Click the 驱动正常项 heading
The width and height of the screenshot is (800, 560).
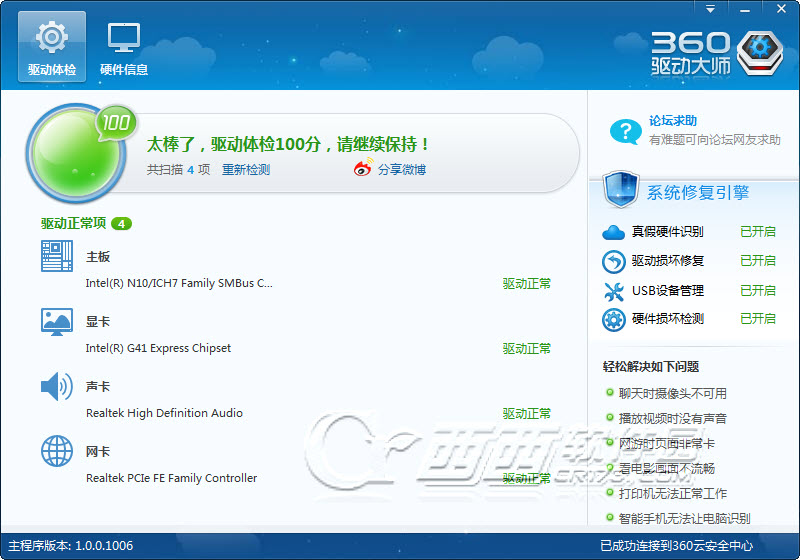pyautogui.click(x=73, y=223)
